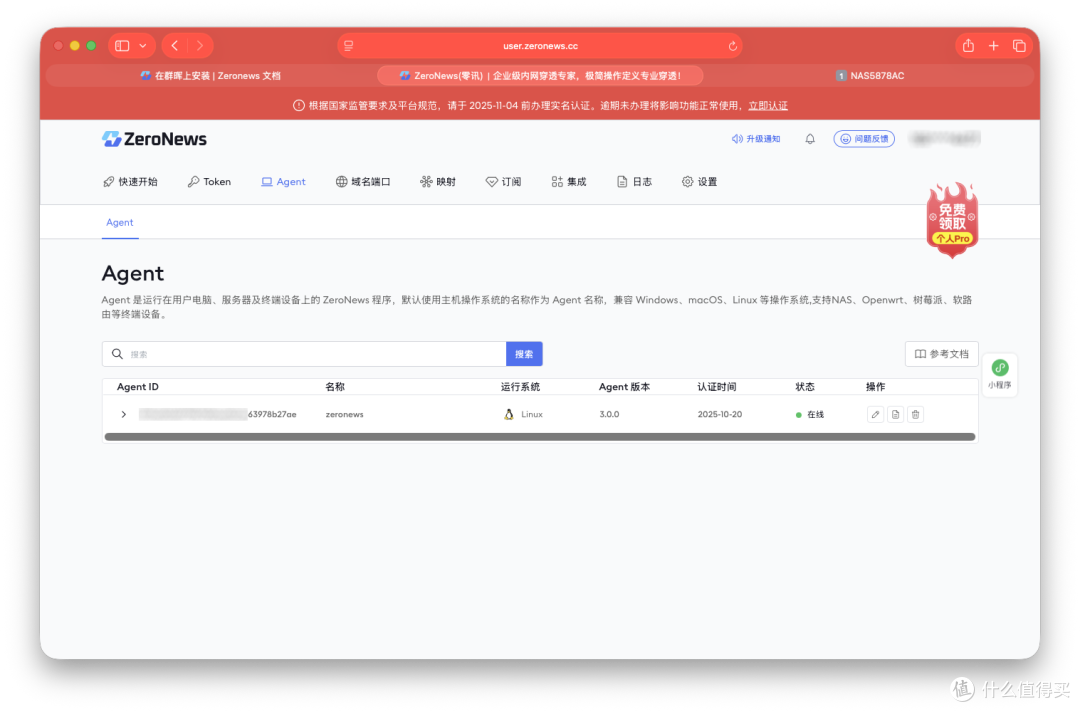The image size is (1080, 712).
Task: Open the 设置 settings menu item
Action: click(700, 182)
